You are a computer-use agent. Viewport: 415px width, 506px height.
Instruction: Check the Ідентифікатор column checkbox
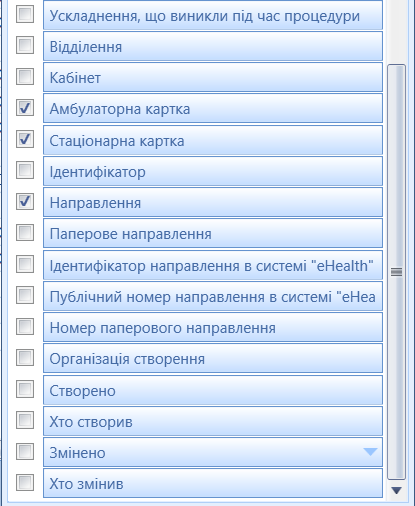pos(25,170)
